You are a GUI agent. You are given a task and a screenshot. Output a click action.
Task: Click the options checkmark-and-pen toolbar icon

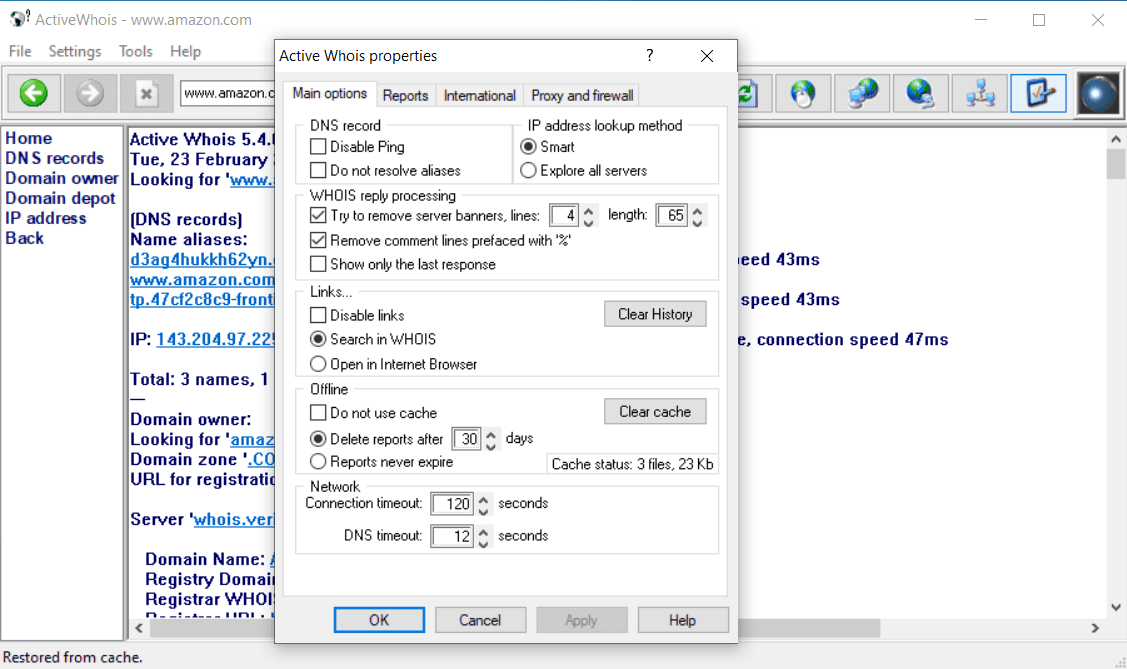pos(1039,93)
